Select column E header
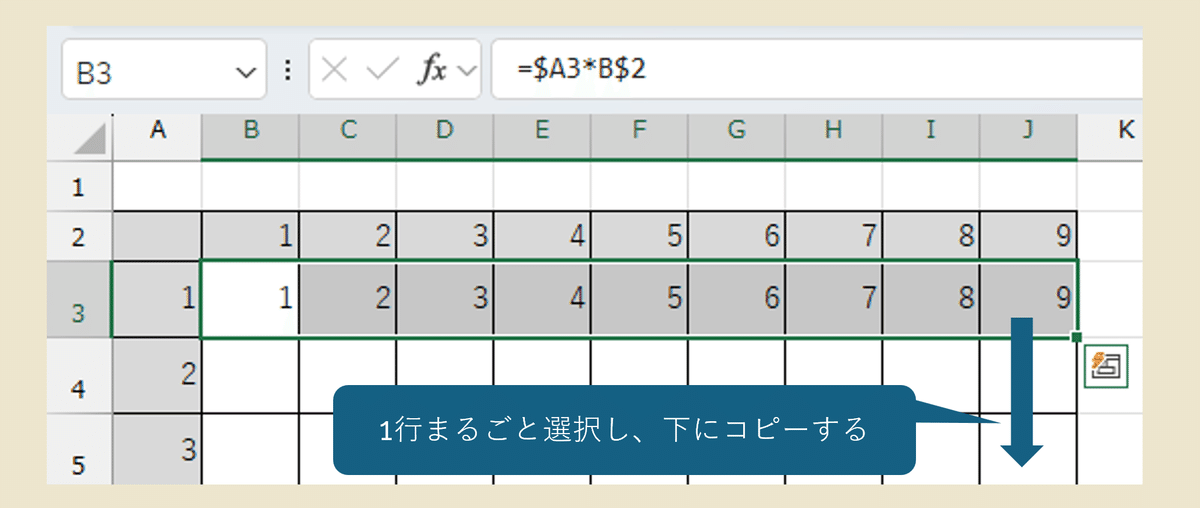Screen dimensions: 1200x508 coord(541,136)
